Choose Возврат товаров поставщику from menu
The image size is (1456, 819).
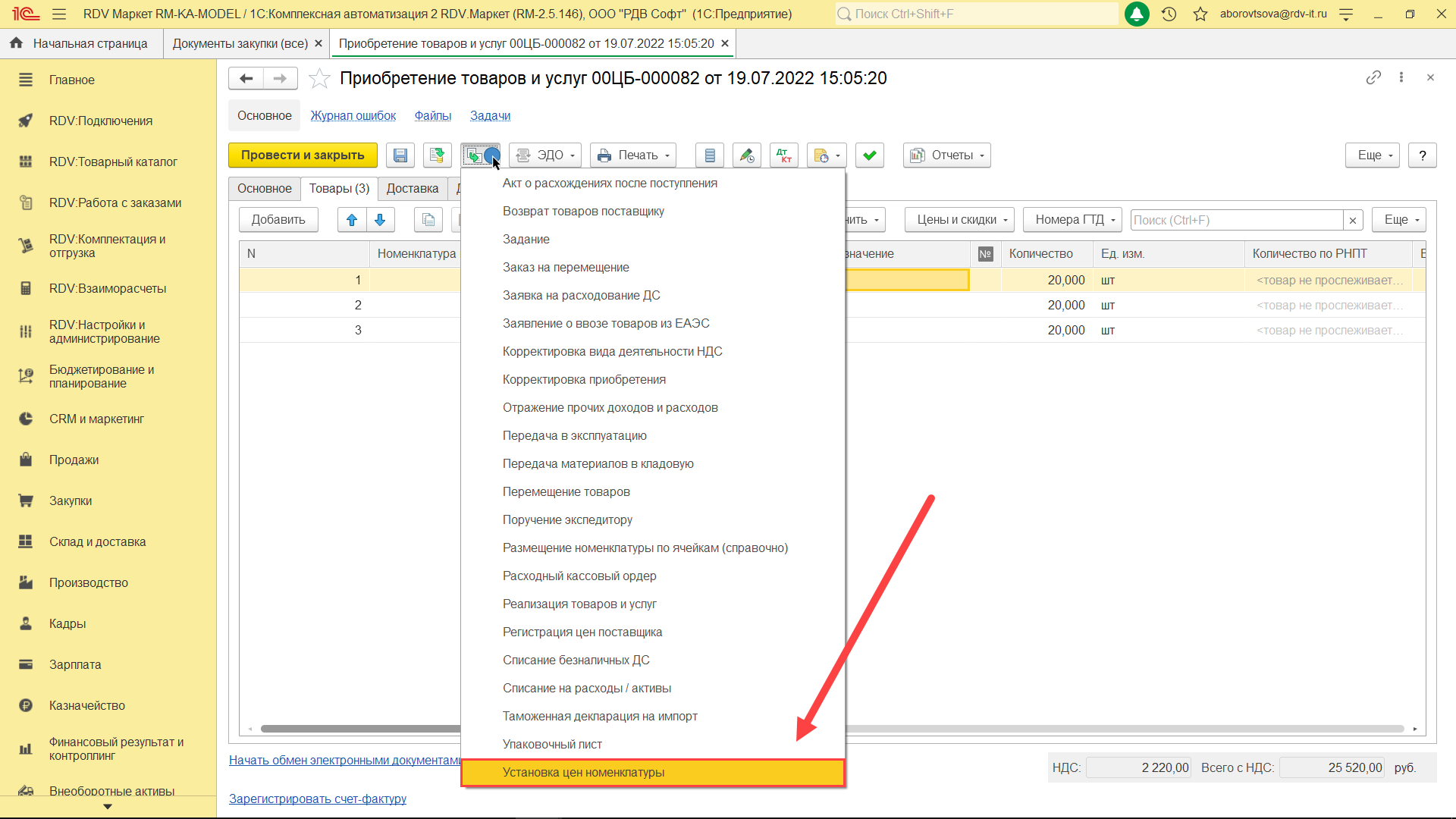(x=583, y=211)
